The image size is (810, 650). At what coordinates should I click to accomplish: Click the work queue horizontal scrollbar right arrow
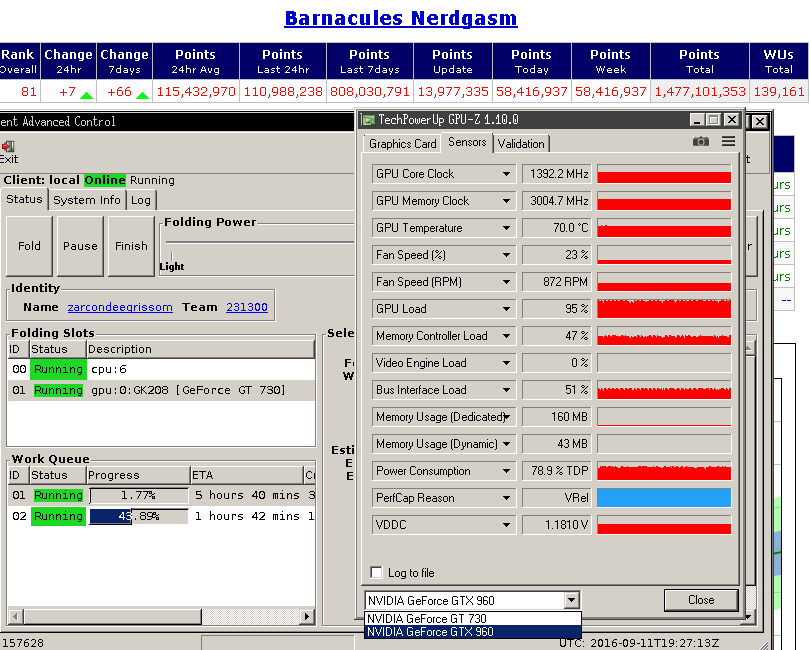click(x=308, y=616)
